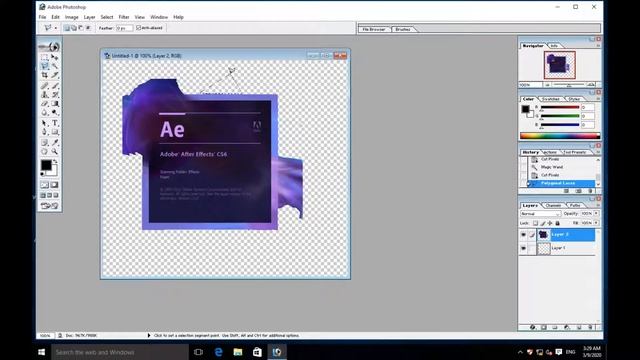Select the Type tool
Screen dimensions: 640x360
tap(55, 123)
